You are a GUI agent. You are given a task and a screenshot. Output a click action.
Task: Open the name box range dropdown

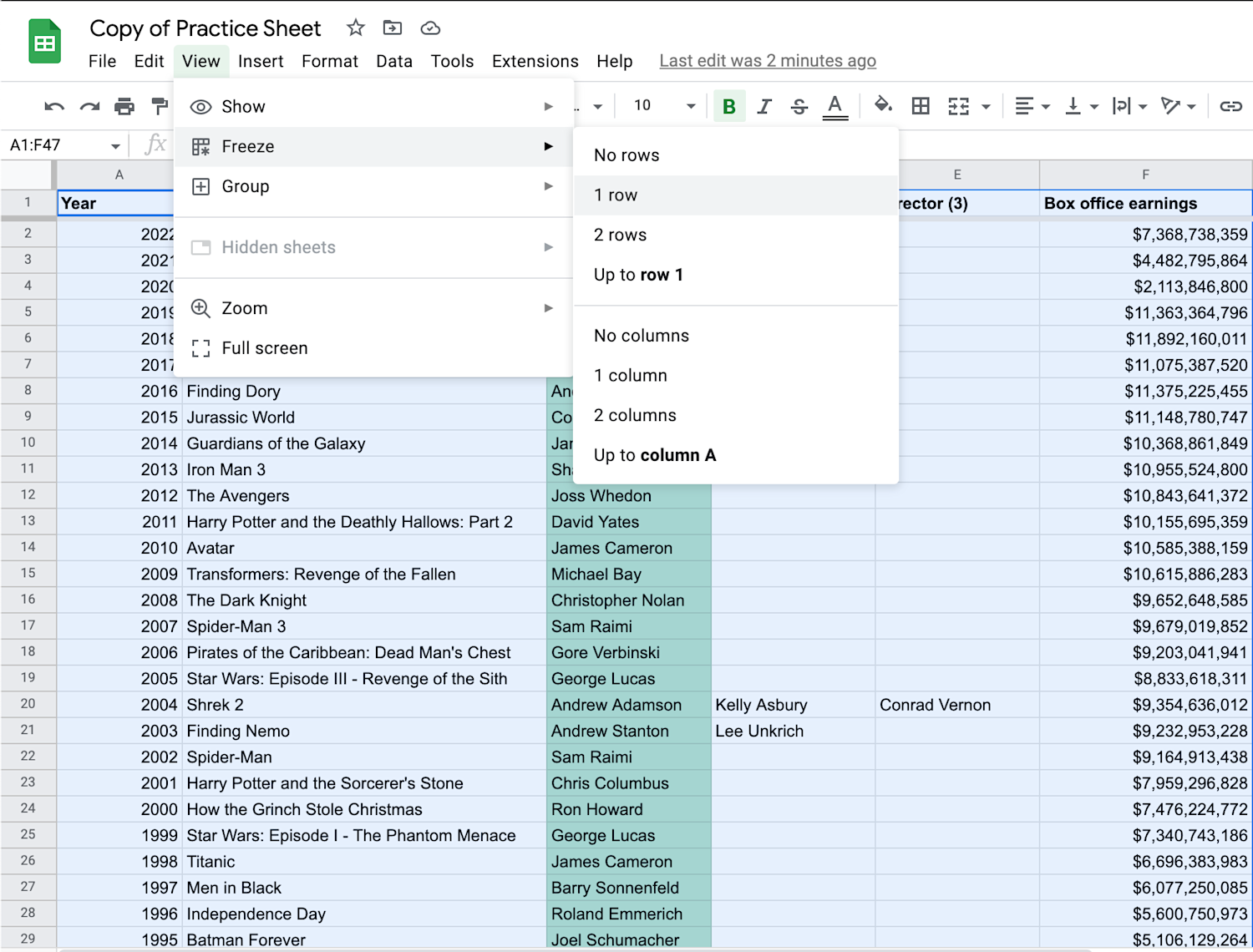coord(115,146)
